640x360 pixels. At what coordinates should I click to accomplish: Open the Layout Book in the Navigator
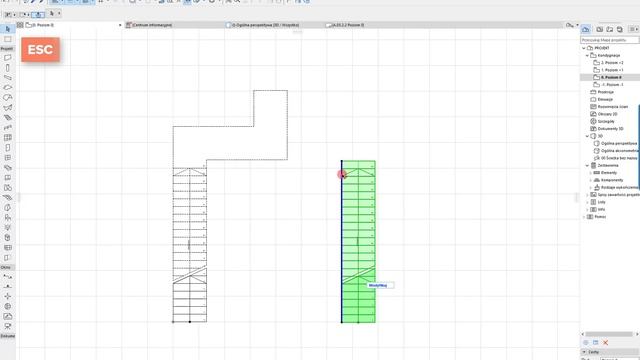pos(610,29)
